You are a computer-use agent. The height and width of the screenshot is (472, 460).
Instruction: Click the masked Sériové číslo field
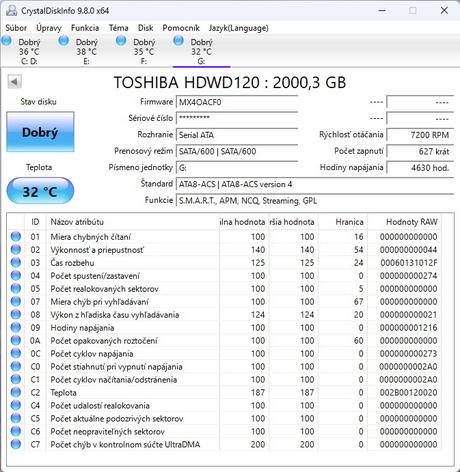pyautogui.click(x=237, y=118)
